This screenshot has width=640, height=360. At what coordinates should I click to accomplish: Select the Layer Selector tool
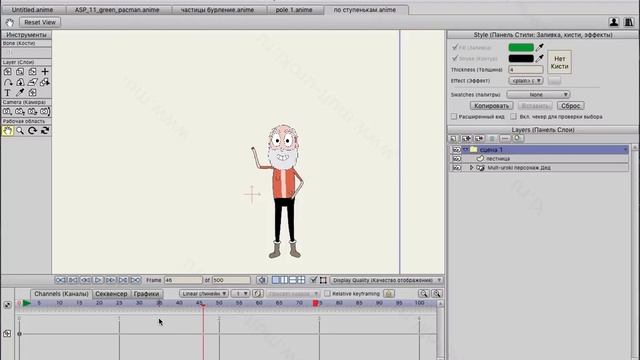45,82
